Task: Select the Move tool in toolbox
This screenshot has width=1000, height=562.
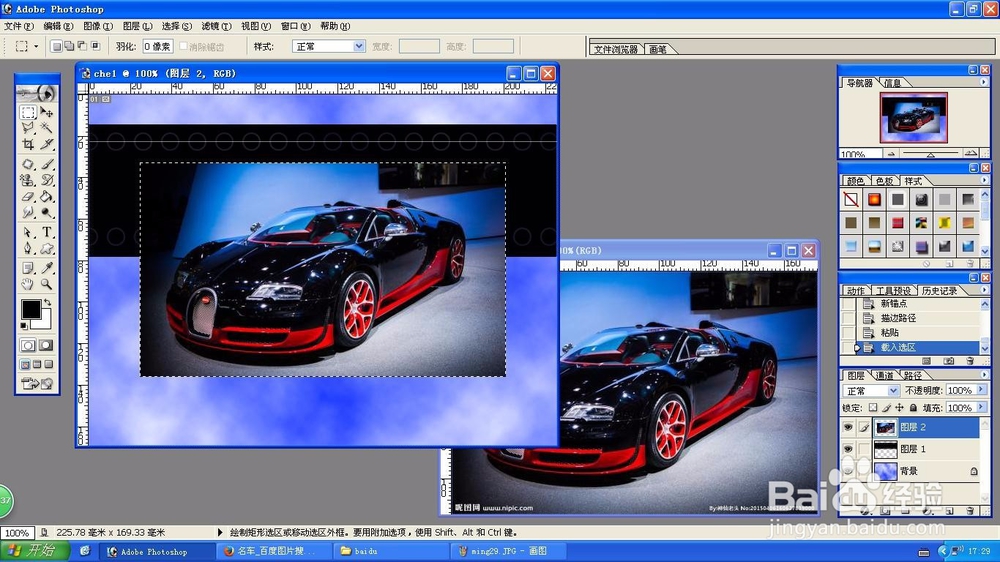Action: point(47,113)
